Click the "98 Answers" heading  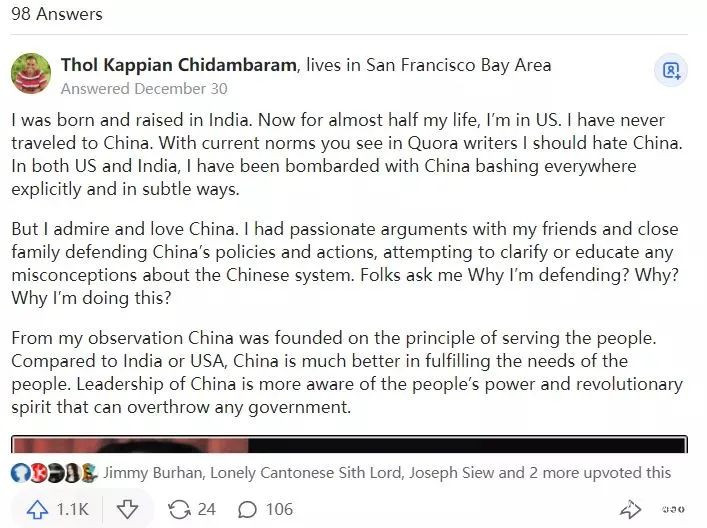56,14
